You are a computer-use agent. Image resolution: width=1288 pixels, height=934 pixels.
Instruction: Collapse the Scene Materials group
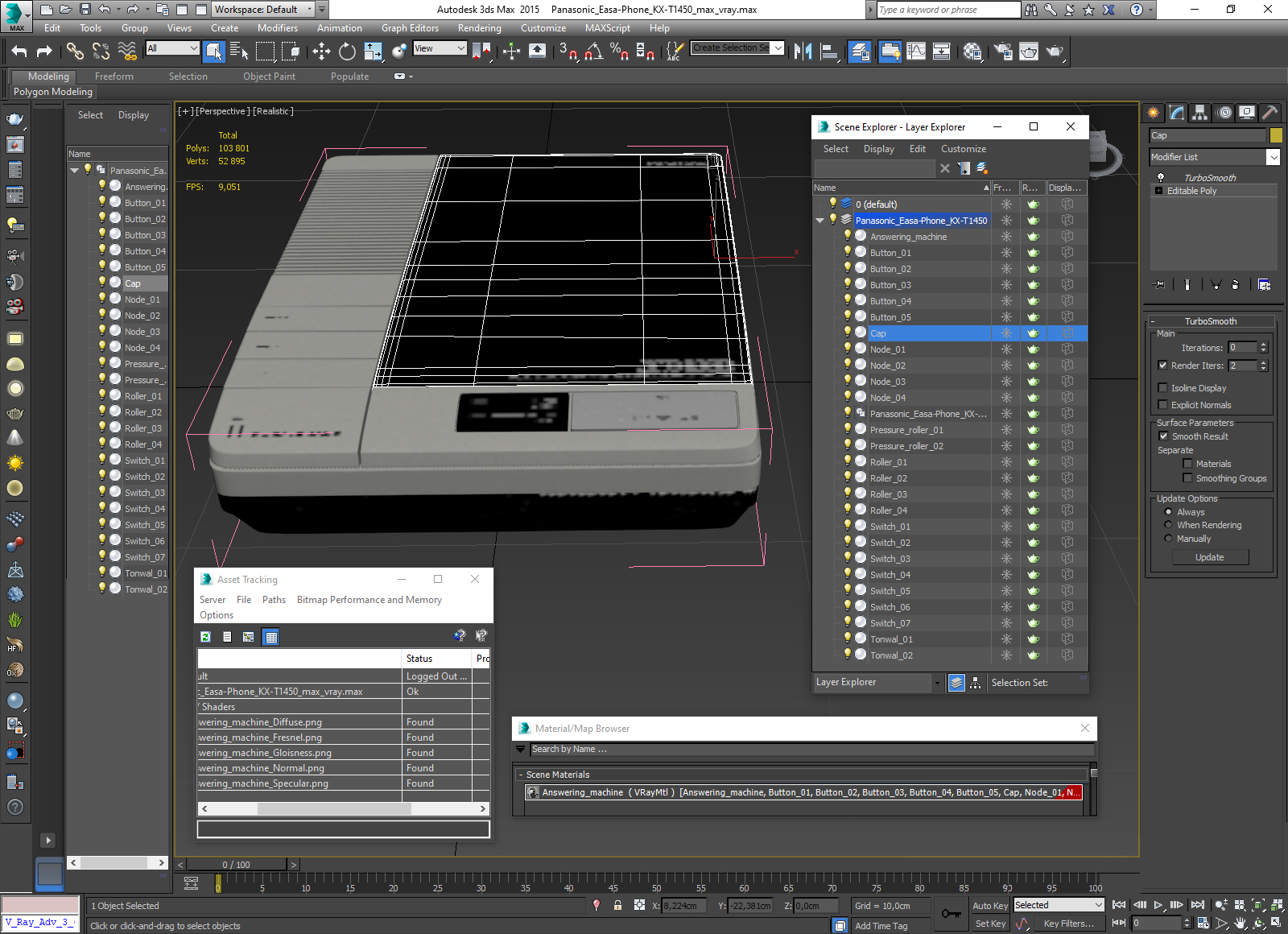[521, 775]
